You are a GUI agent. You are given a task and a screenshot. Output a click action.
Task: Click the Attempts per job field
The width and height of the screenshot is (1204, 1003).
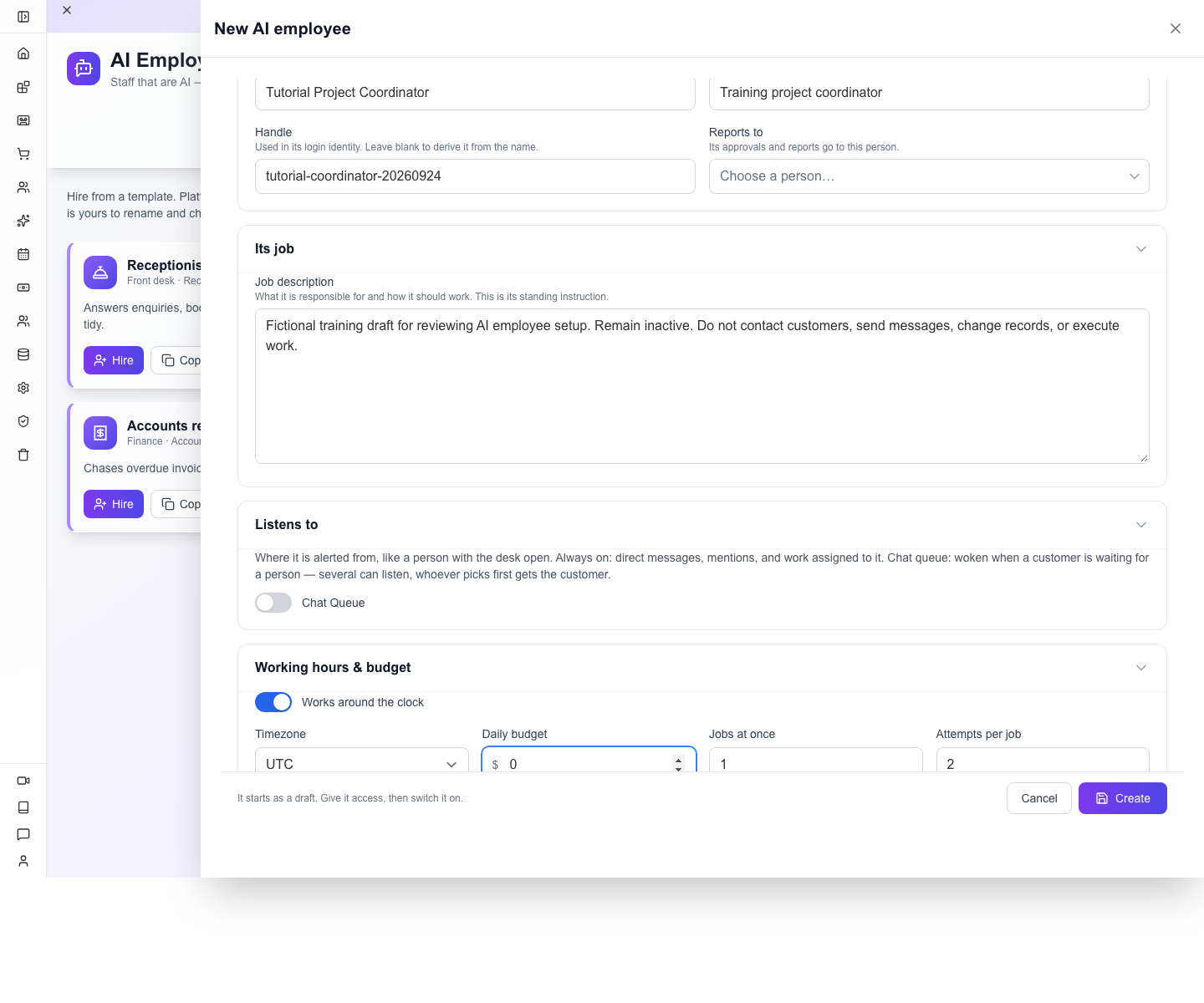click(x=1043, y=760)
